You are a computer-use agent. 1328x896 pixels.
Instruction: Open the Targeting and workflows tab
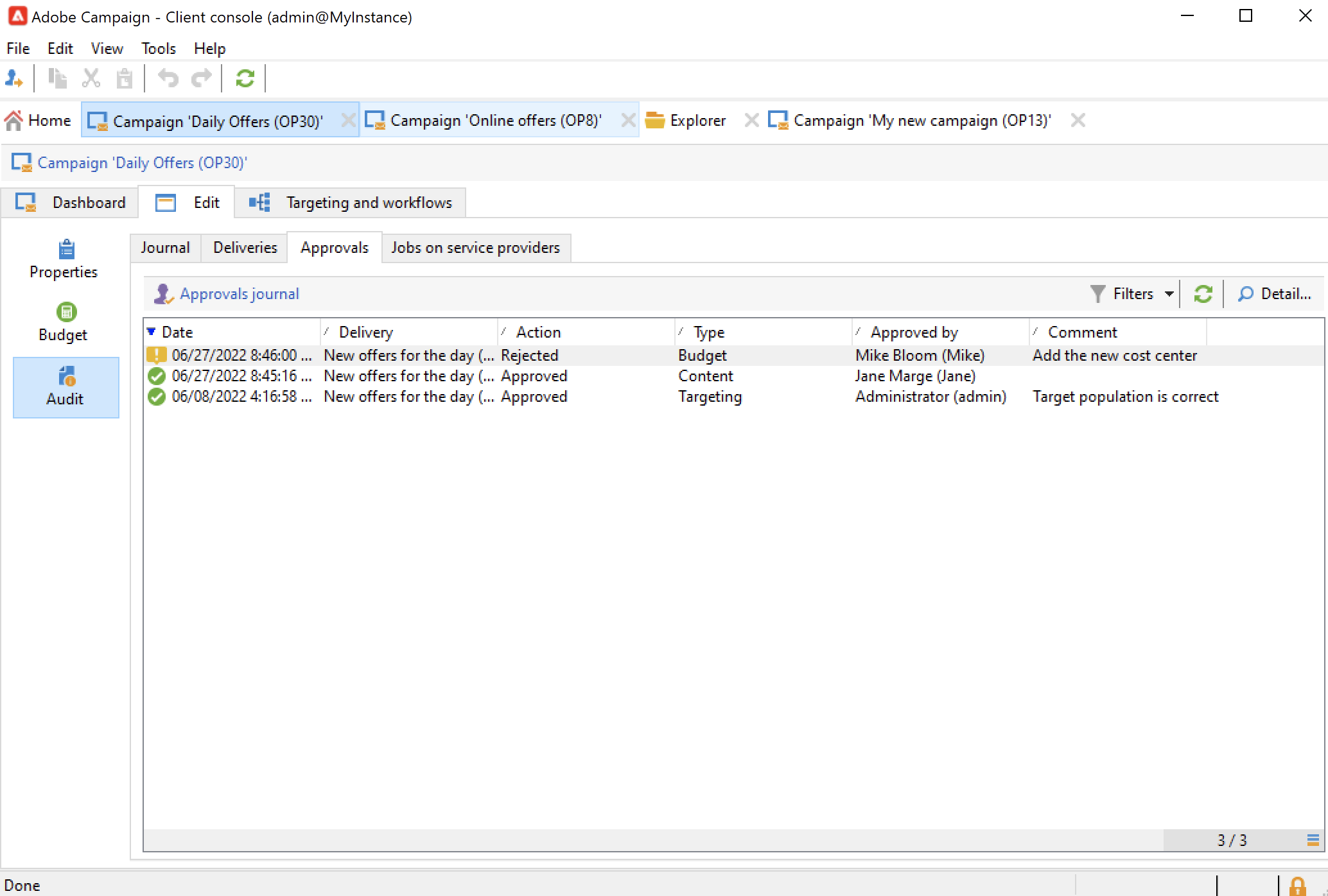coord(368,203)
